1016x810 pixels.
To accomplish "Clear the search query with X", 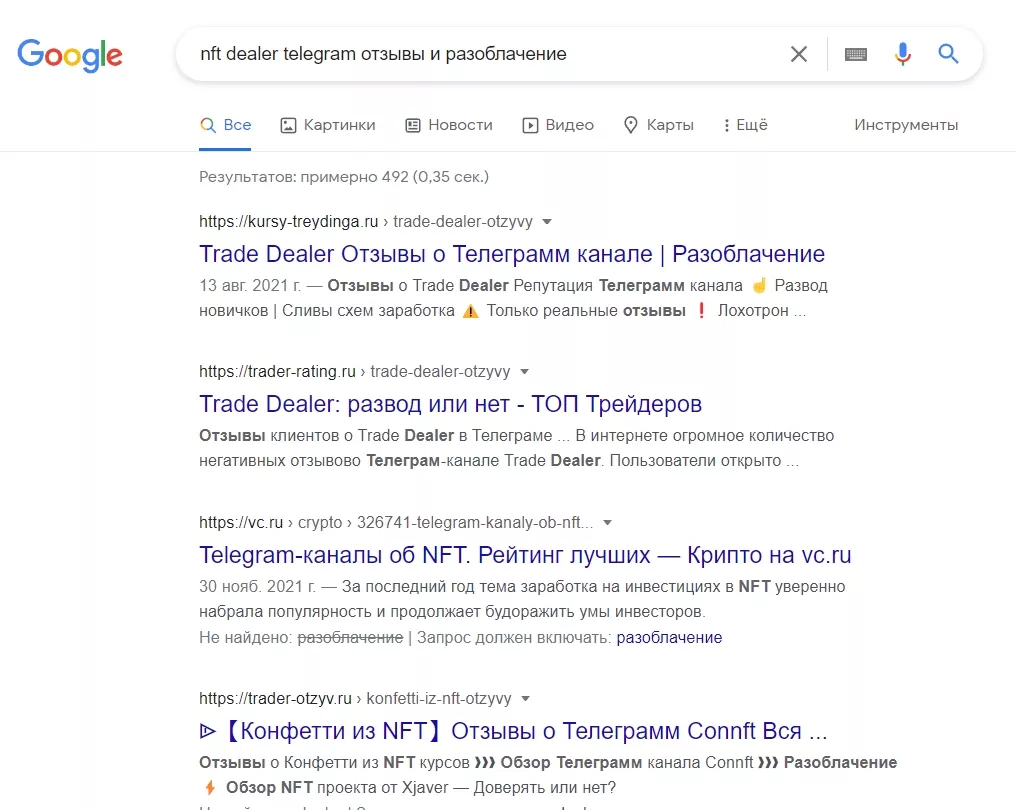I will point(799,54).
